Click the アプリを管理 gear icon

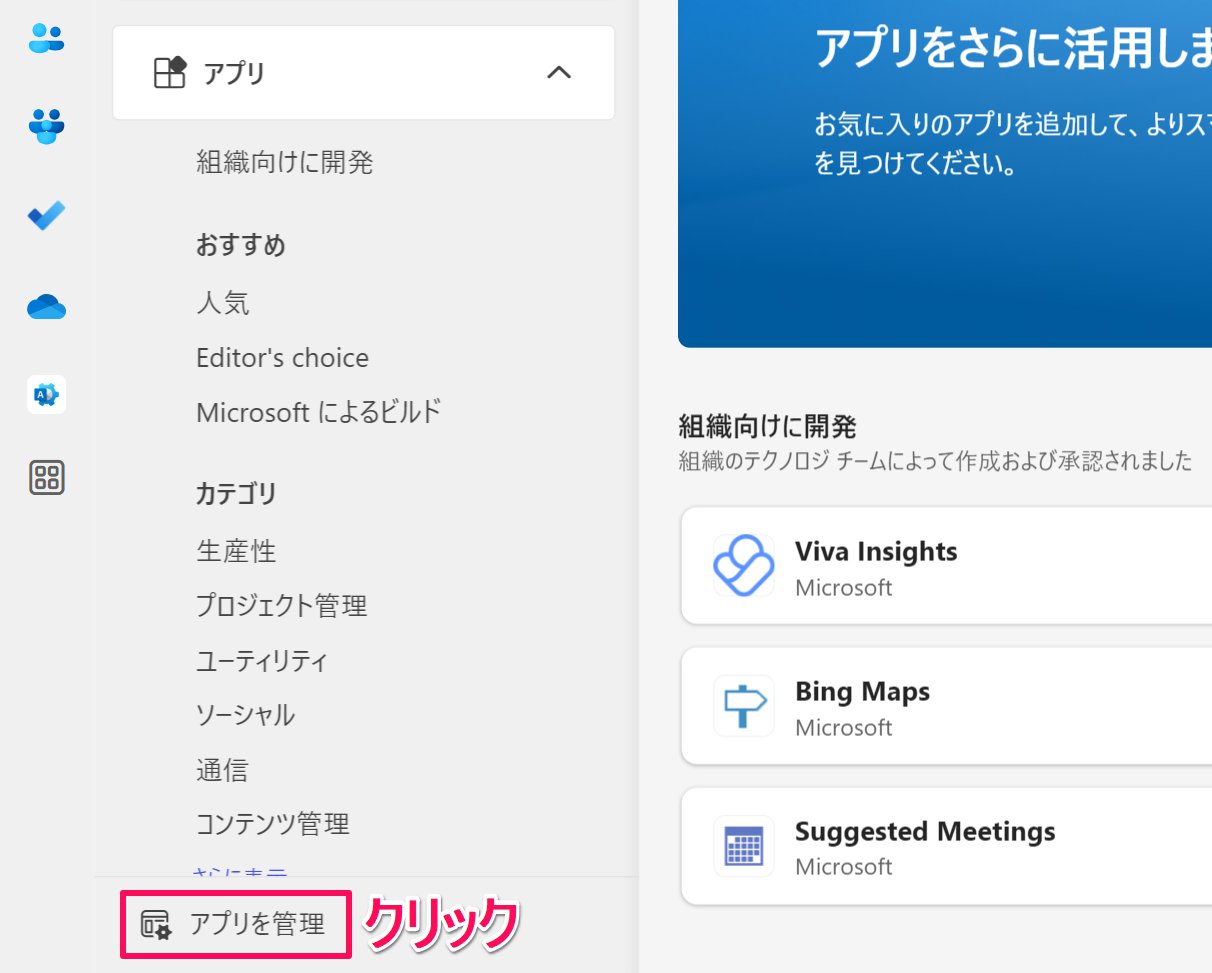coord(155,925)
